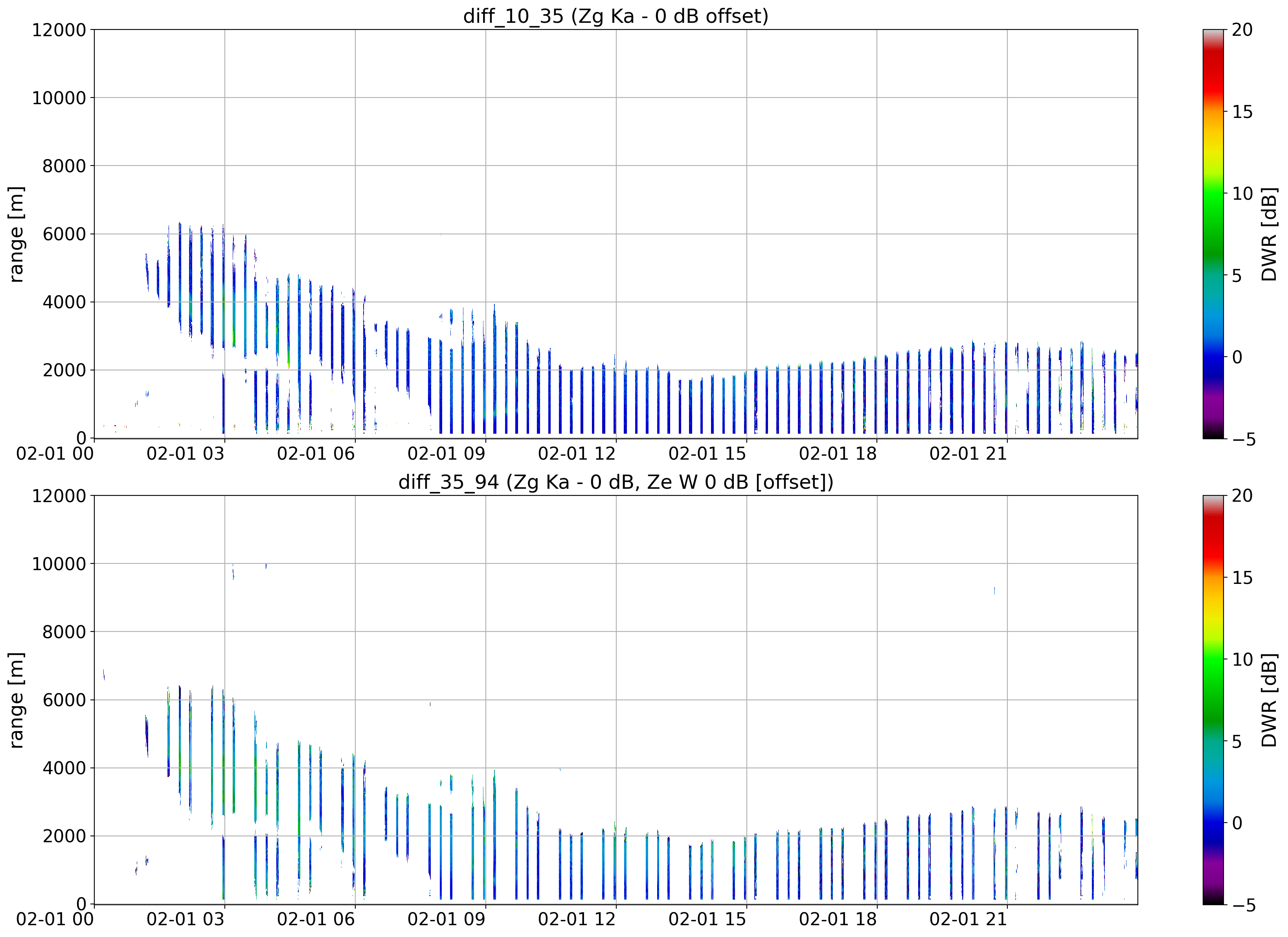
Task: Click the 8000 y-tick in the diff_35_94 plot
Action: (64, 632)
